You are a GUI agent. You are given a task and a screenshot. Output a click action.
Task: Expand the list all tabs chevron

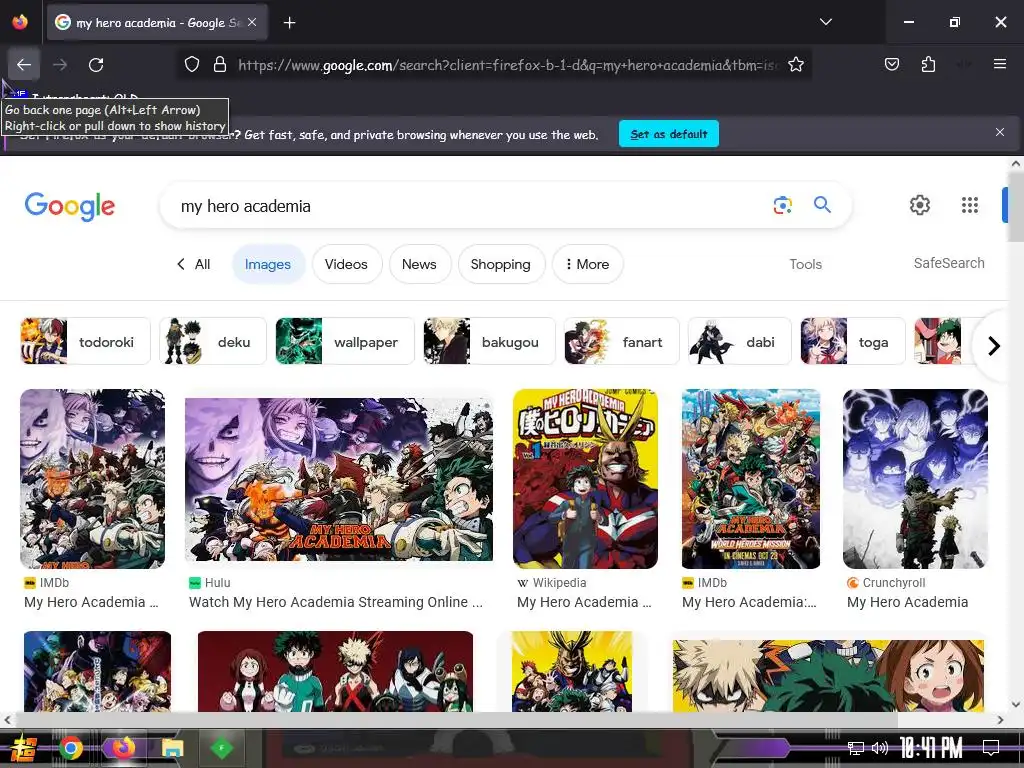click(x=825, y=22)
